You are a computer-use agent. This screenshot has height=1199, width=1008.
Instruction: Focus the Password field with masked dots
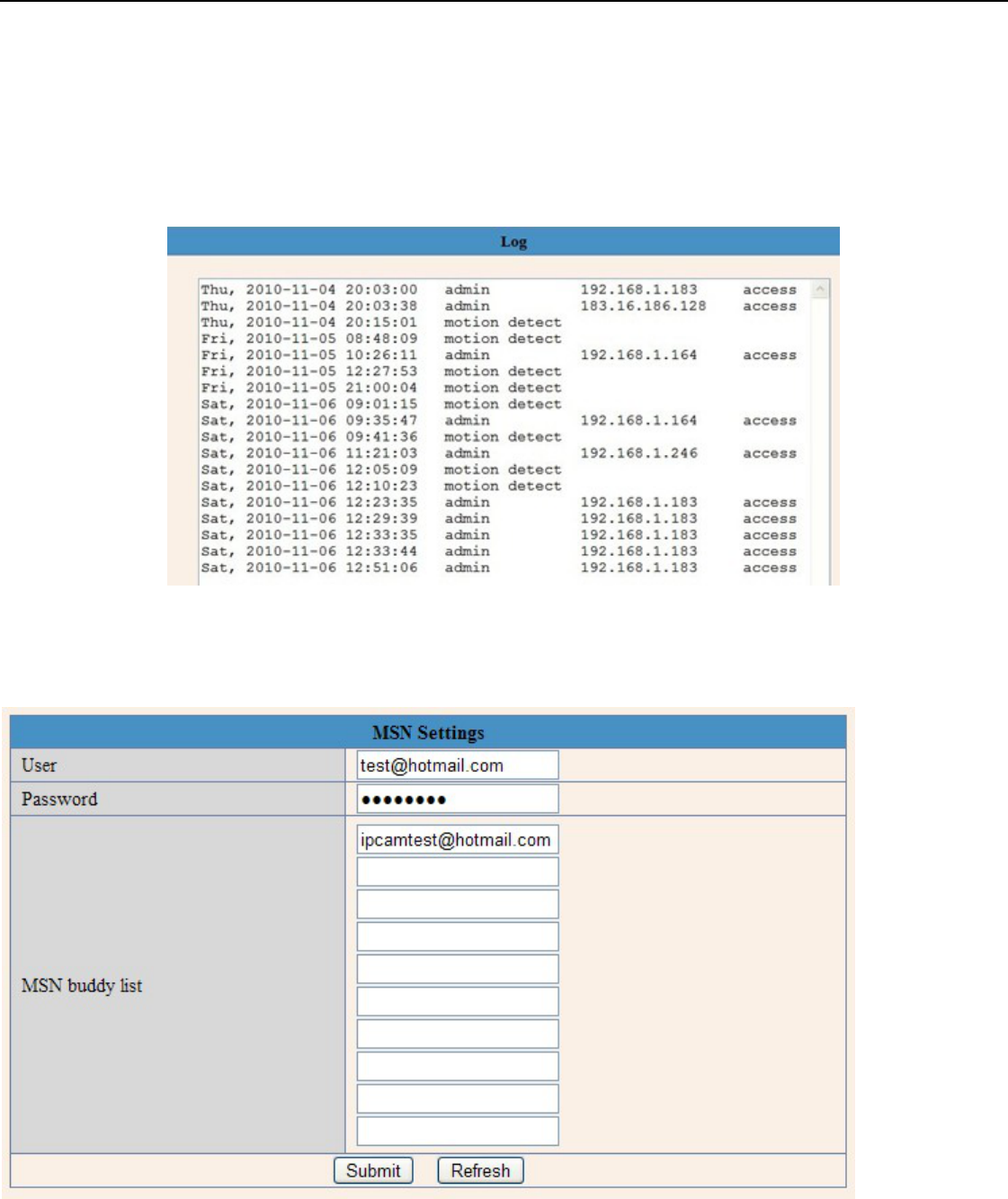pos(458,799)
